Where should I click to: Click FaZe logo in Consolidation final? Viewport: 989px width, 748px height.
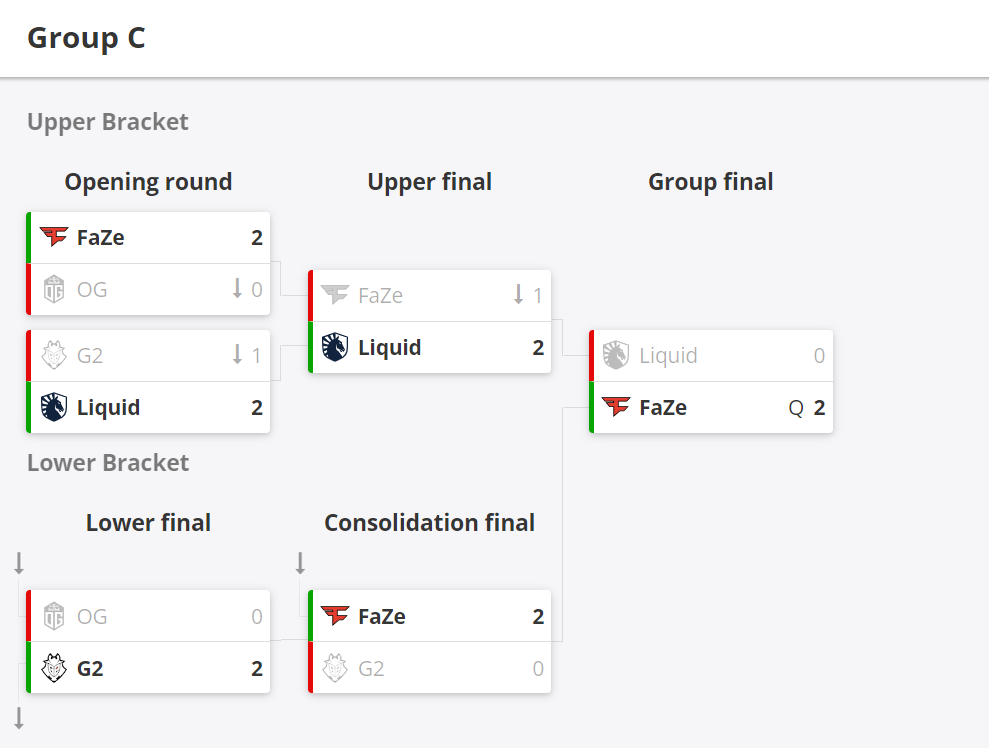click(x=335, y=616)
